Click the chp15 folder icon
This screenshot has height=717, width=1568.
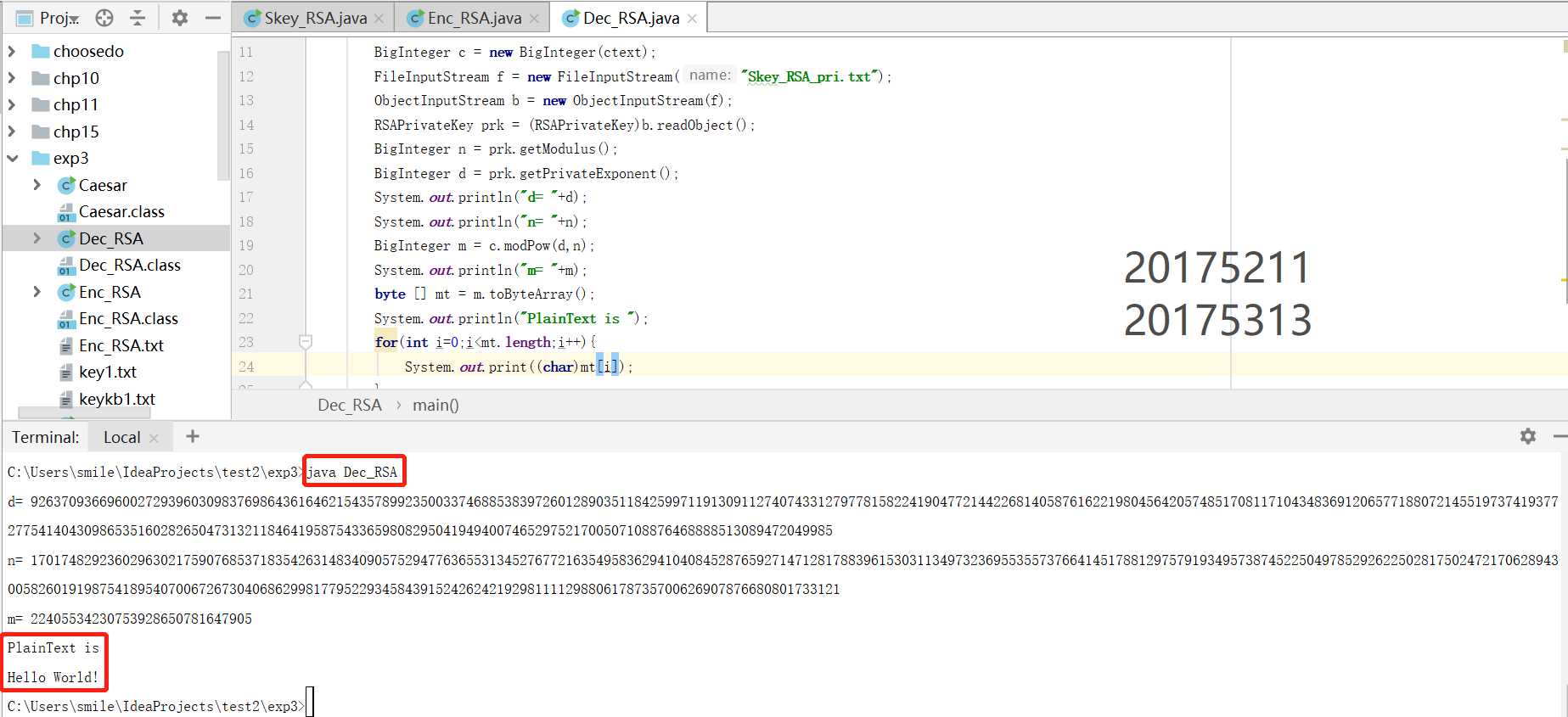pos(40,132)
